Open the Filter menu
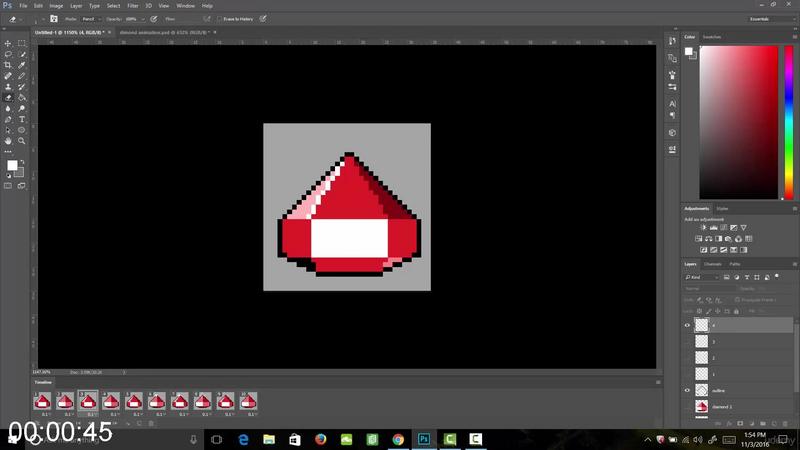800x450 pixels. point(133,6)
